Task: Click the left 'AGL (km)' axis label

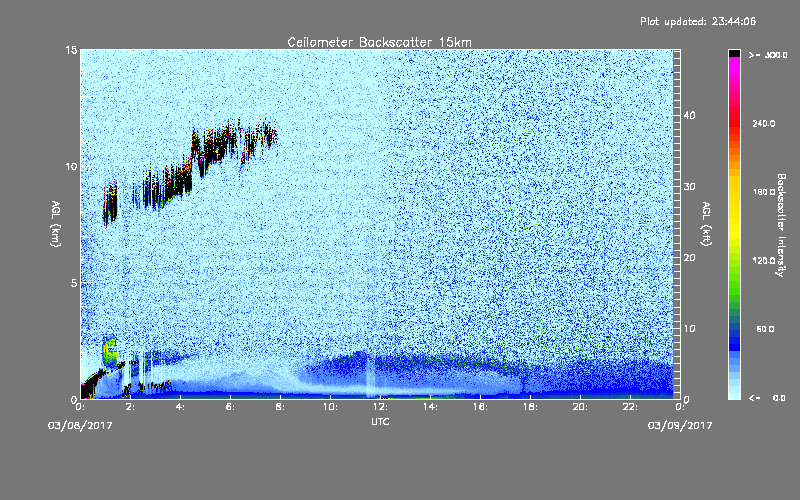Action: click(x=55, y=224)
